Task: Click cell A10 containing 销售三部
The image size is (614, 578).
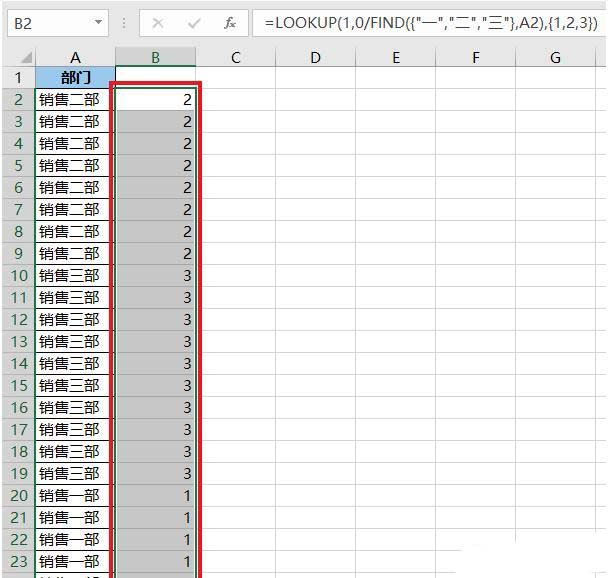Action: tap(75, 275)
